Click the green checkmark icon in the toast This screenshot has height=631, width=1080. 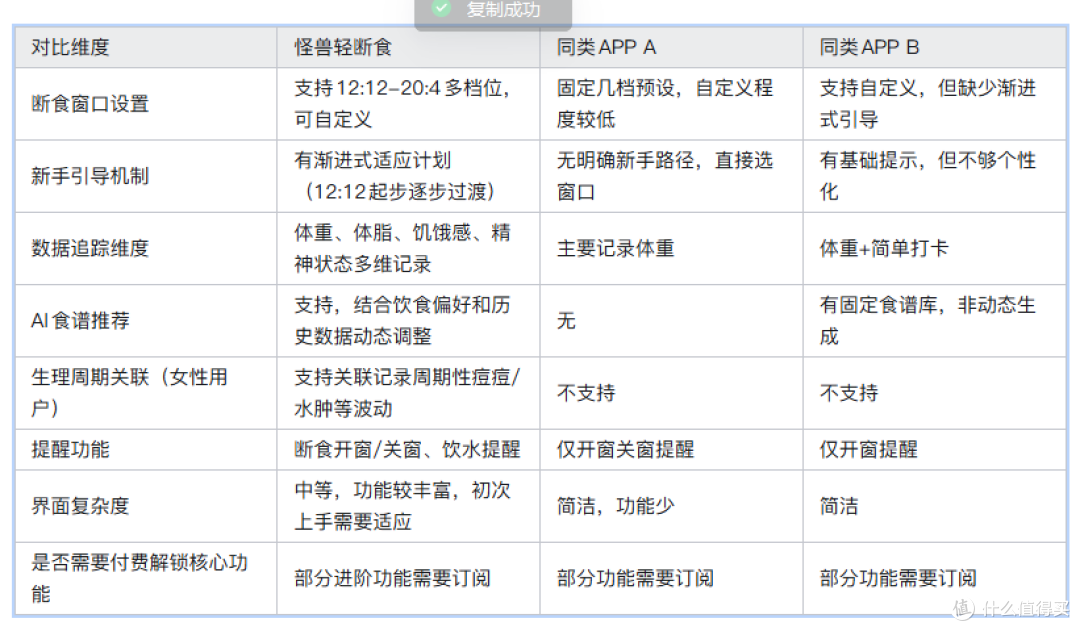click(441, 8)
